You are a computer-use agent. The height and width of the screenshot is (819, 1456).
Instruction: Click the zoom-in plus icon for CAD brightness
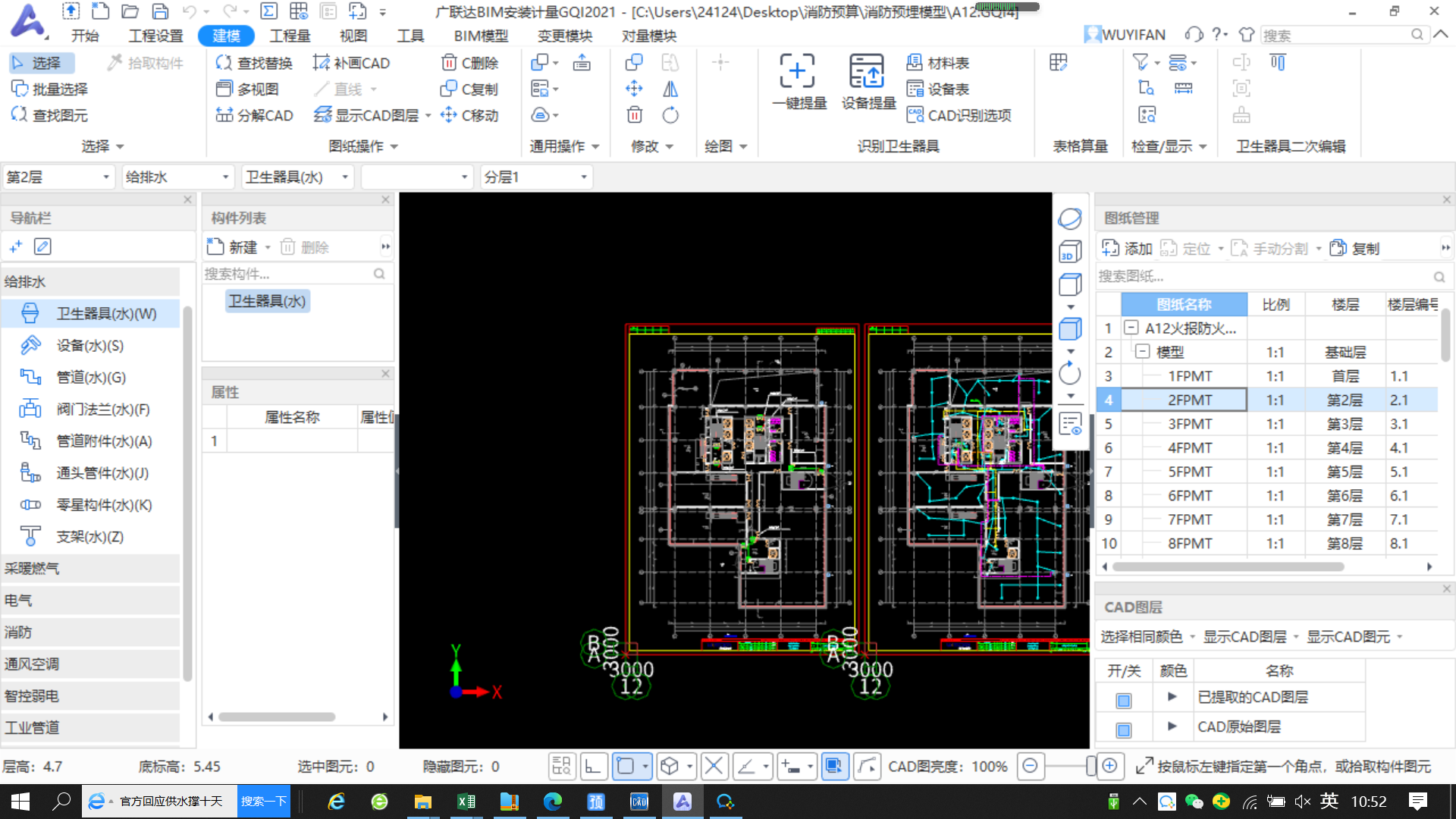point(1109,766)
